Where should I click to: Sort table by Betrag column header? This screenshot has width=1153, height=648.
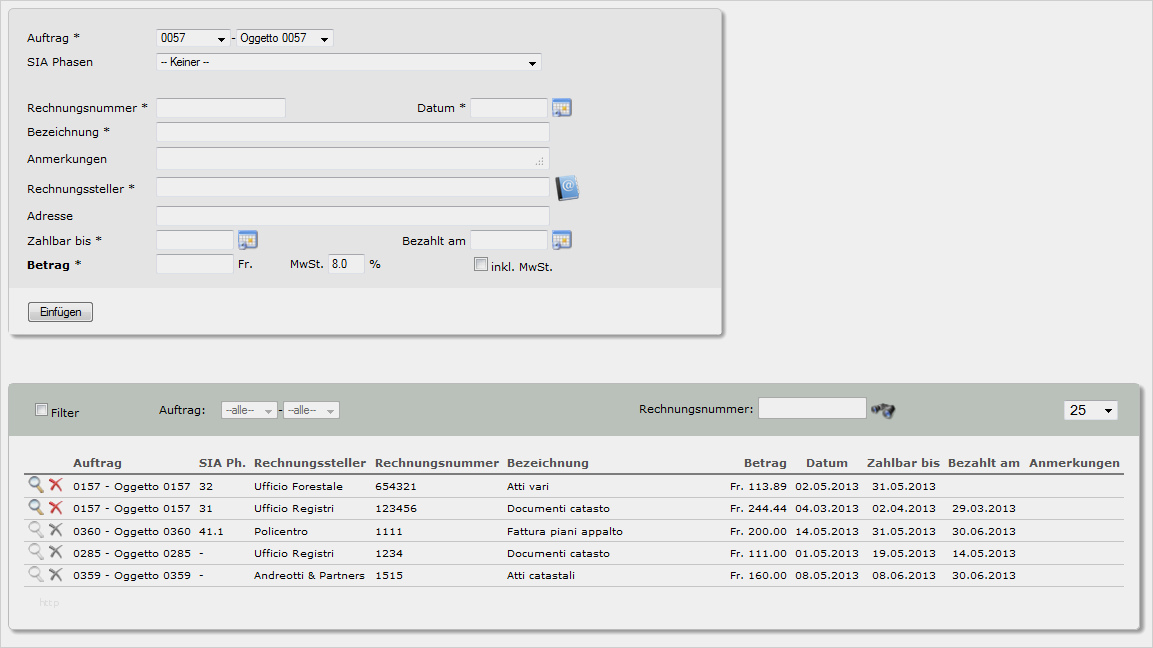[x=765, y=463]
